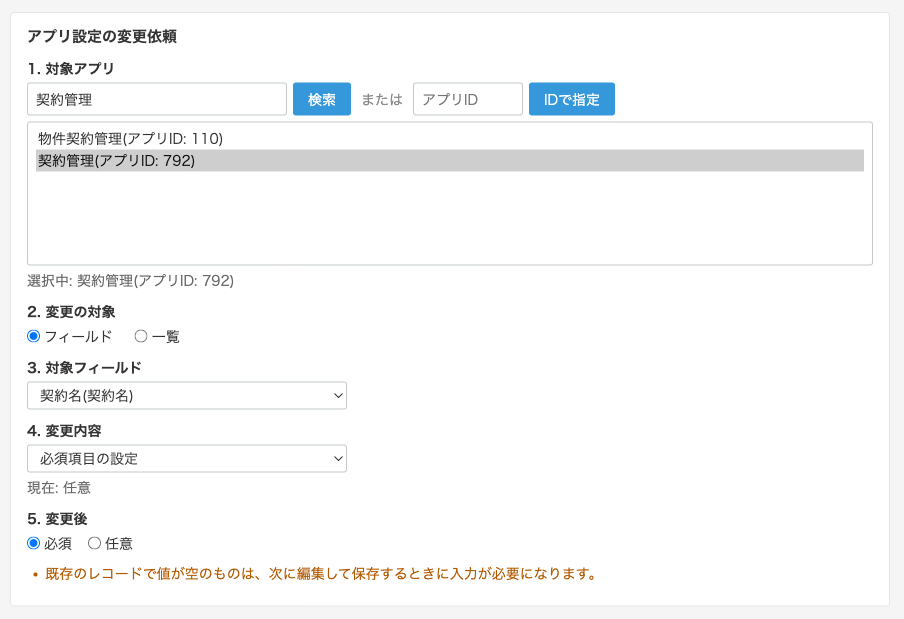The image size is (904, 619).
Task: Select the 任意 radio button
Action: pyautogui.click(x=94, y=543)
